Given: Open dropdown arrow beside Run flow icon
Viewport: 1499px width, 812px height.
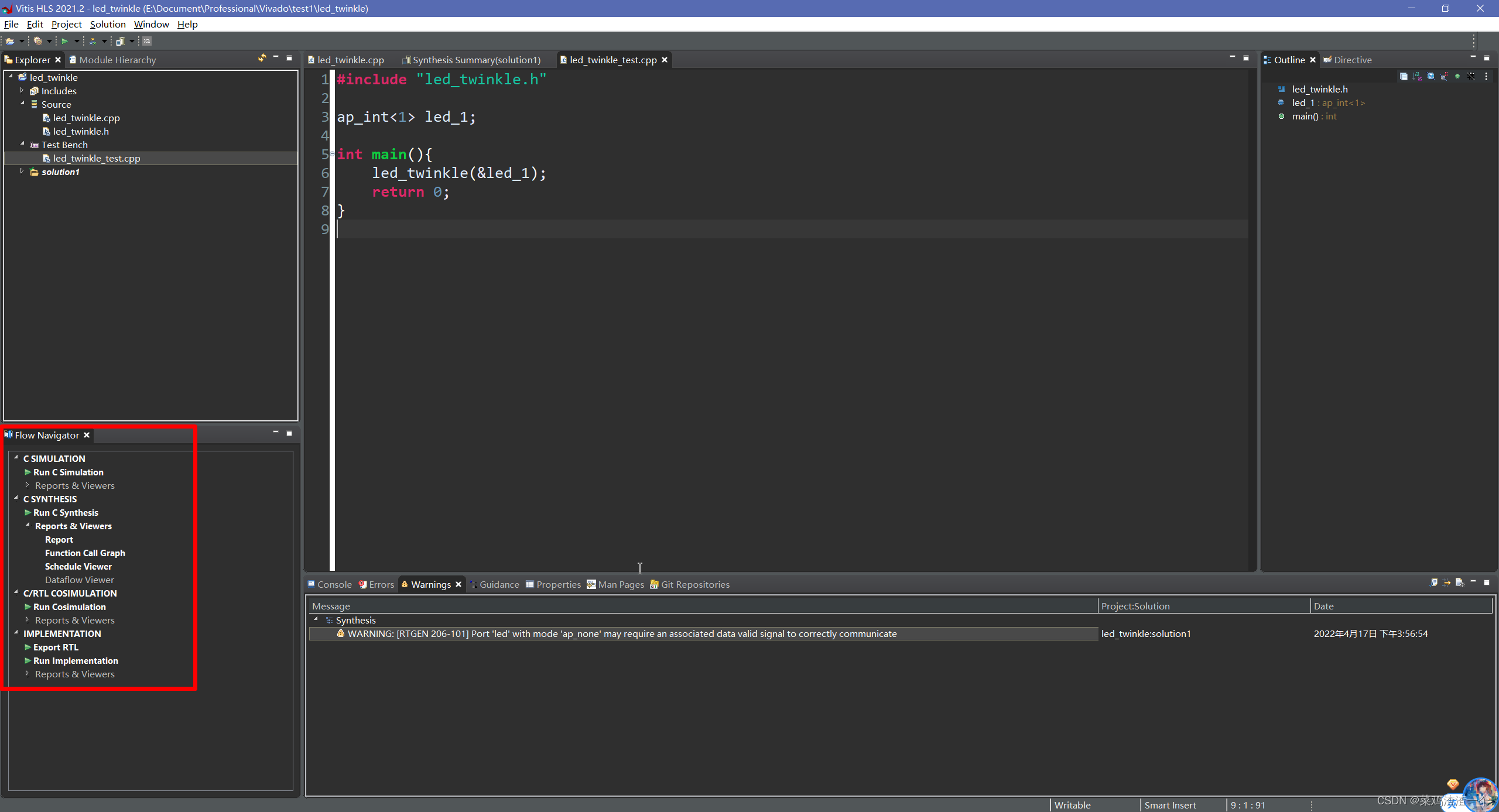Looking at the screenshot, I should pos(76,41).
